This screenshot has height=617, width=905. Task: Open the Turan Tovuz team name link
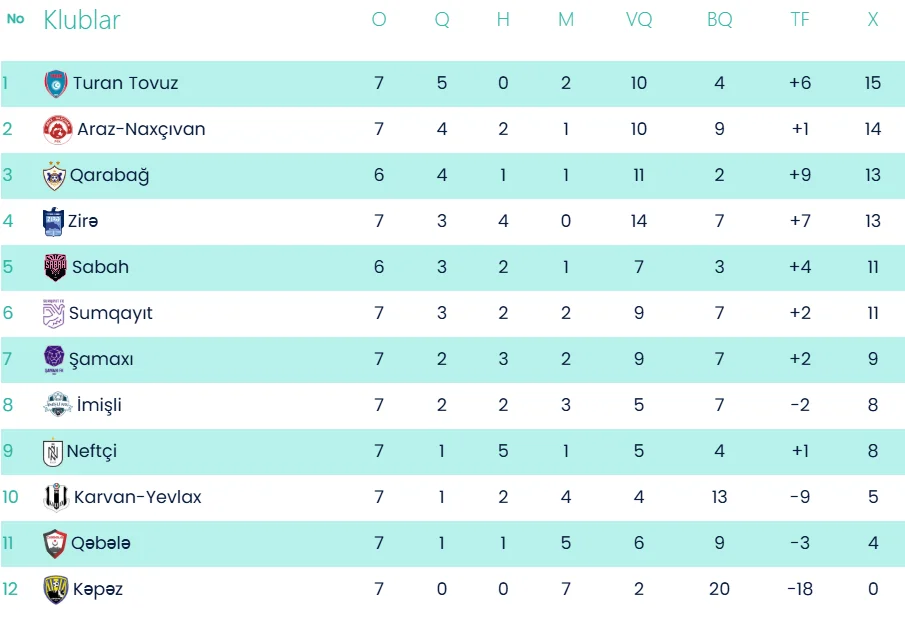(x=125, y=83)
